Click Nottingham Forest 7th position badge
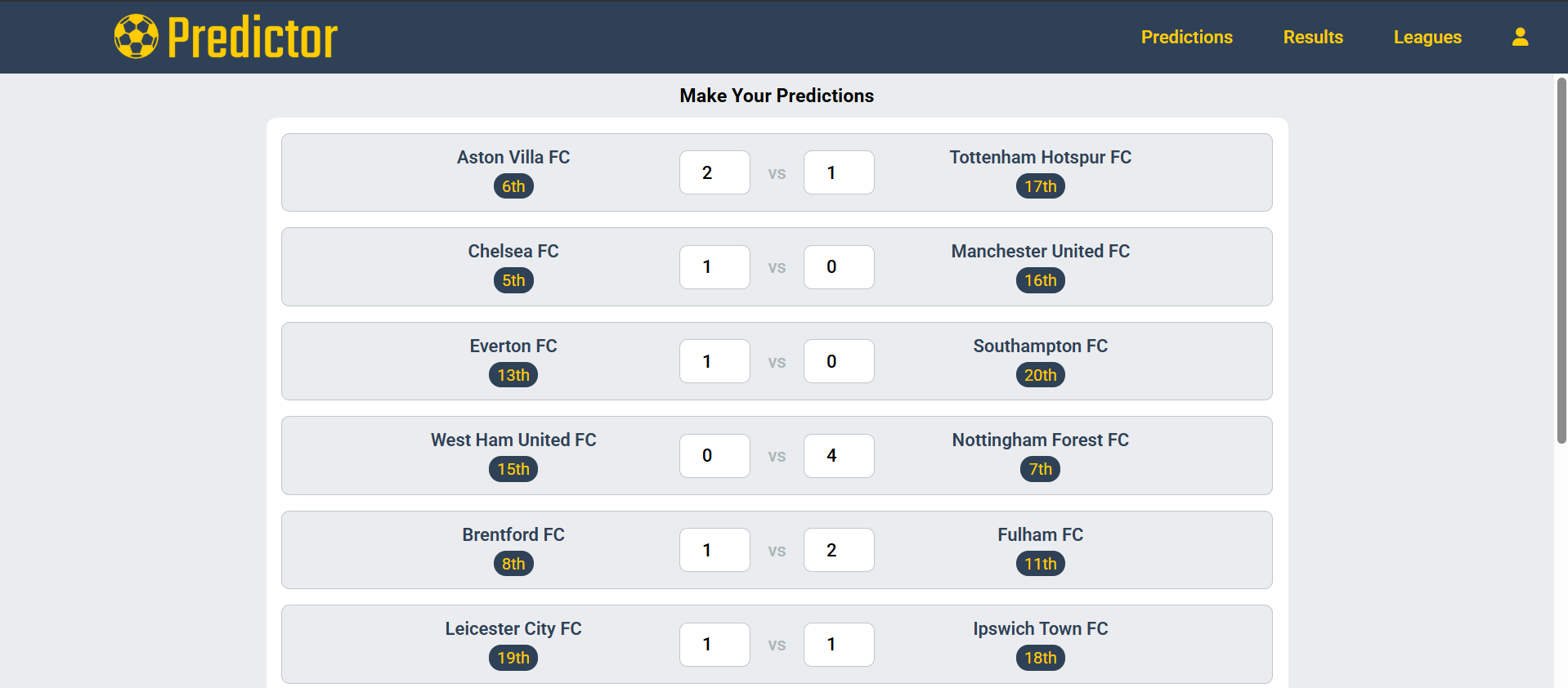This screenshot has width=1568, height=688. coord(1040,469)
